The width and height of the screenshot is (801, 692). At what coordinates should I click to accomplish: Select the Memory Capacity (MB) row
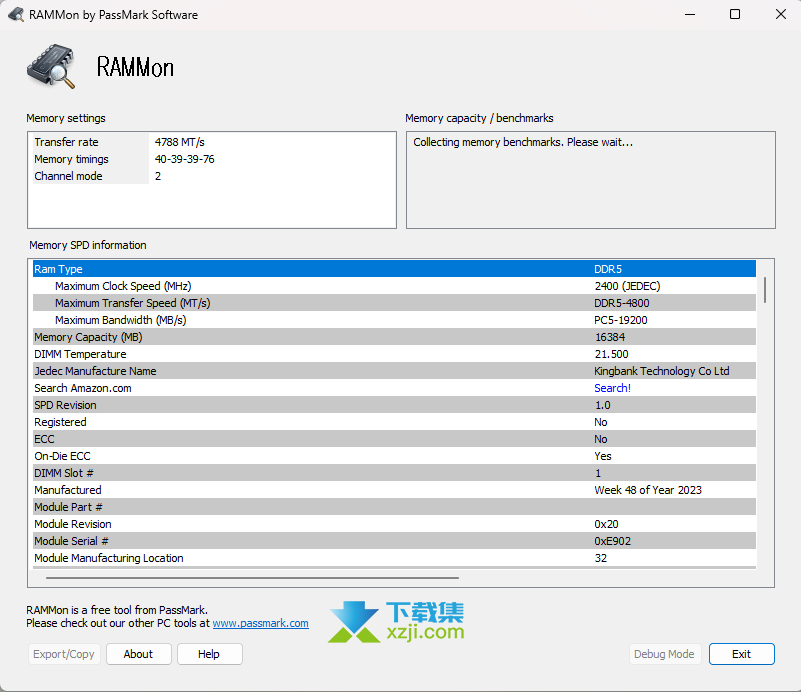[x=394, y=337]
